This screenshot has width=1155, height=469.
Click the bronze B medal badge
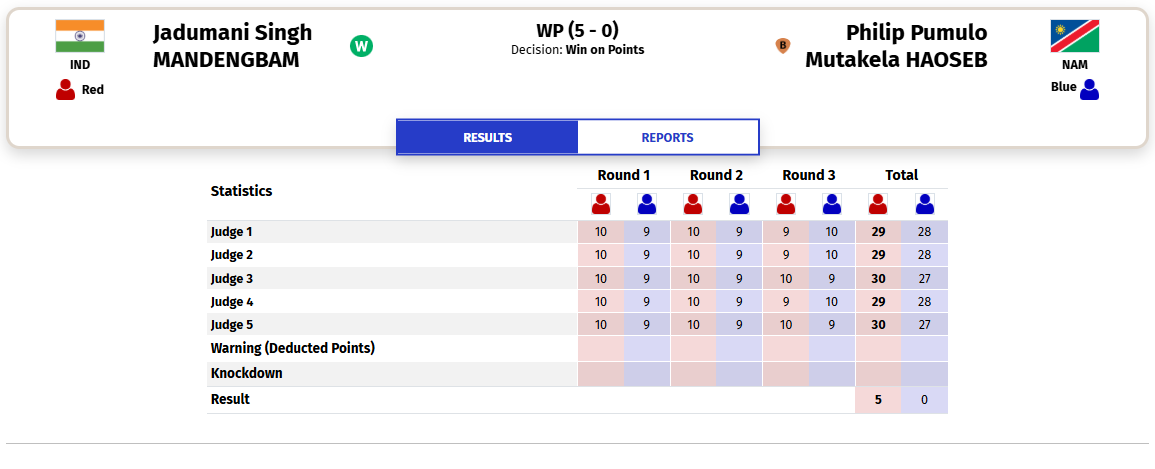(x=782, y=46)
